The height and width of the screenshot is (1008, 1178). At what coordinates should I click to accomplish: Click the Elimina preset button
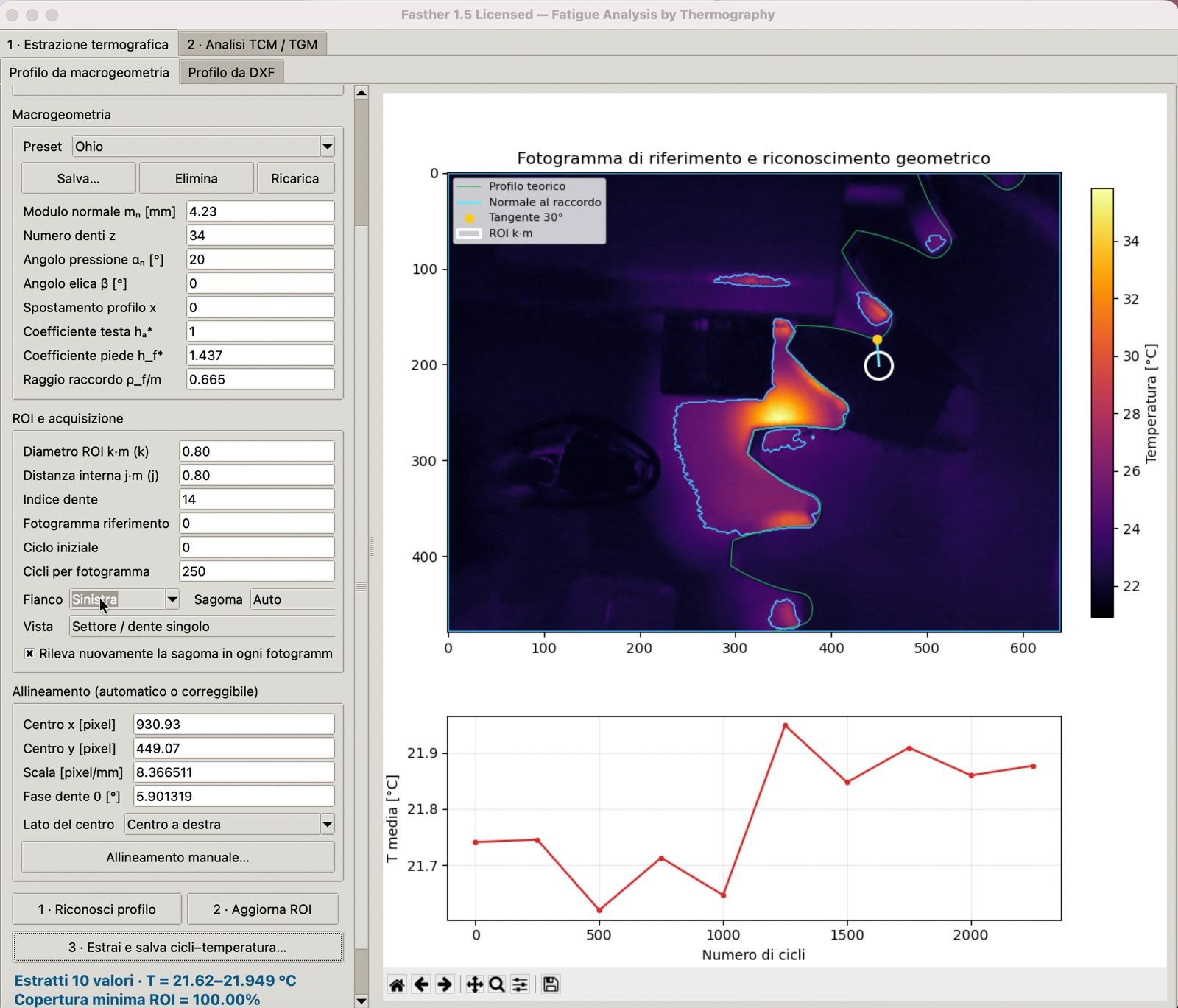[x=196, y=178]
